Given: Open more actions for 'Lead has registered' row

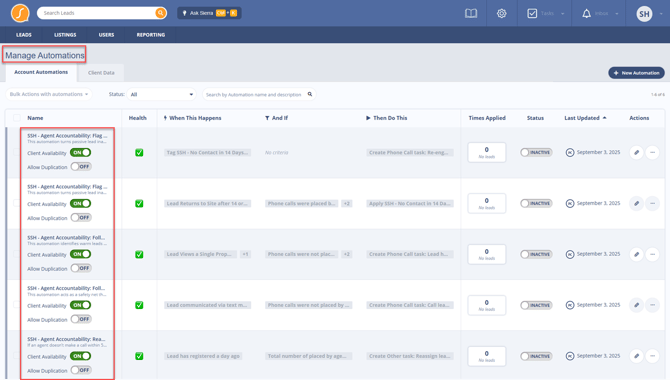Looking at the screenshot, I should click(x=652, y=356).
